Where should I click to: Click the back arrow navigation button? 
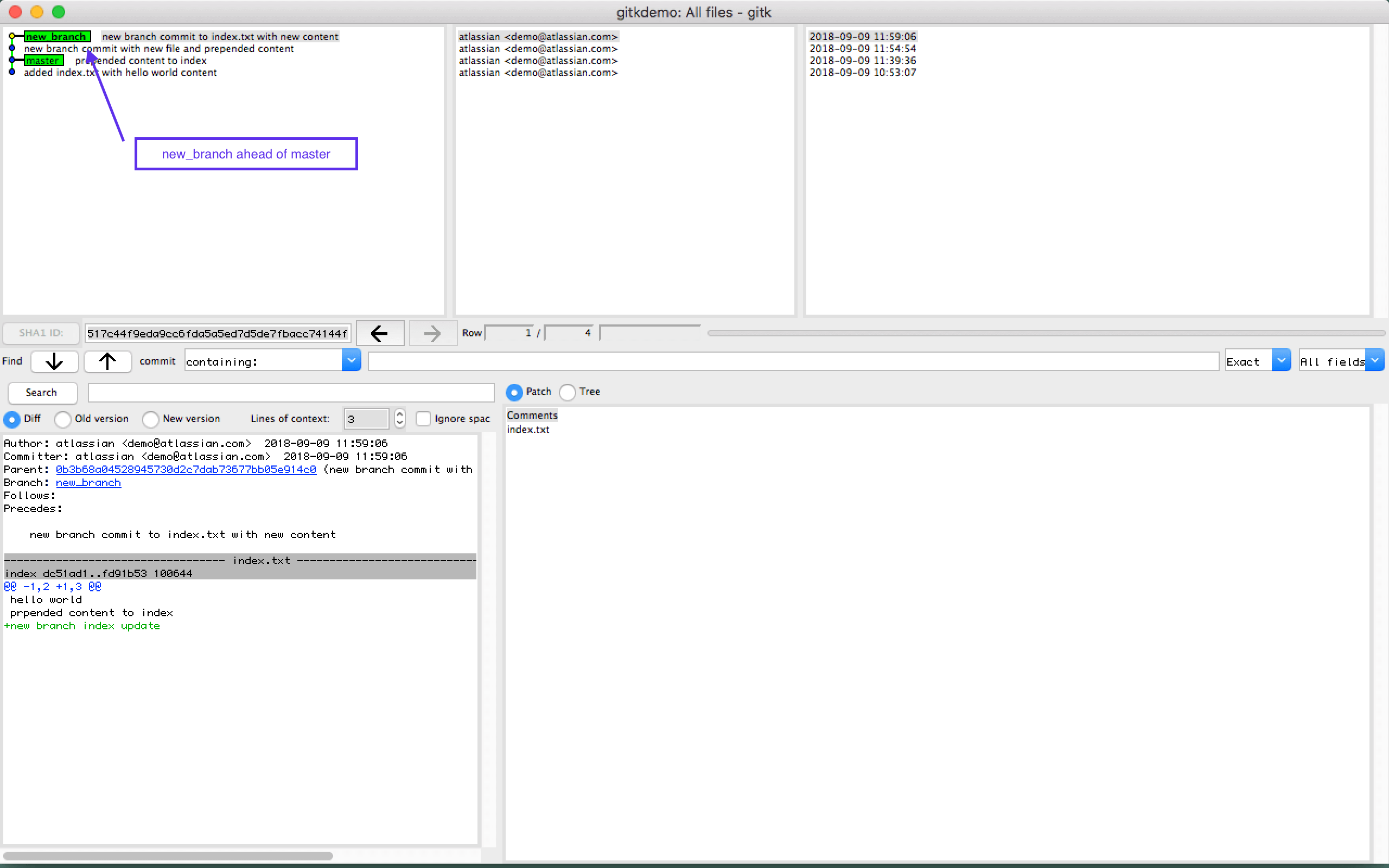pos(379,333)
